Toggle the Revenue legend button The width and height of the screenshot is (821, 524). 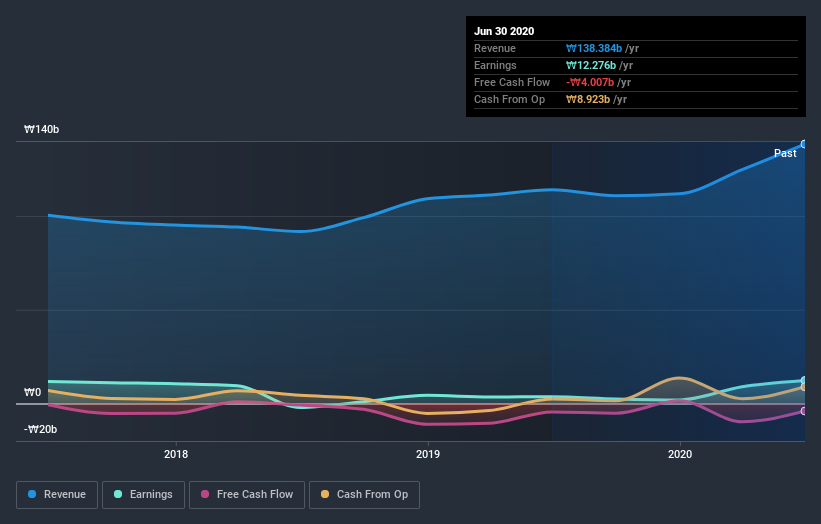(57, 495)
